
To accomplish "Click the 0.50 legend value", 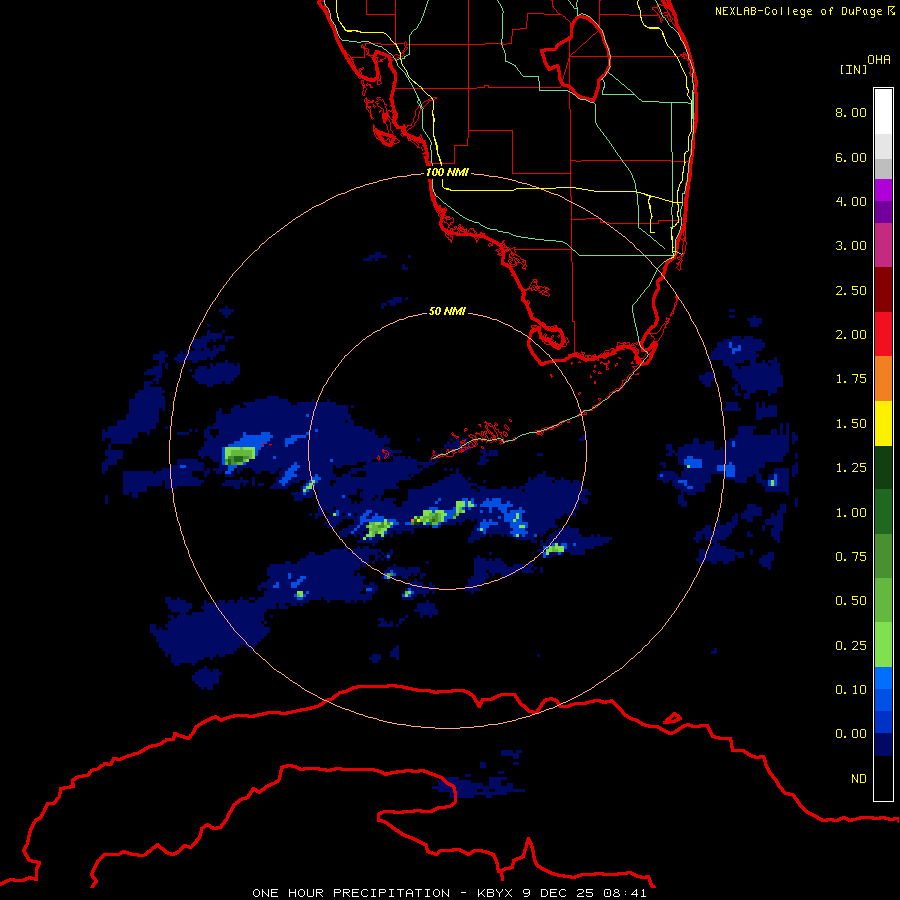I will (x=851, y=601).
